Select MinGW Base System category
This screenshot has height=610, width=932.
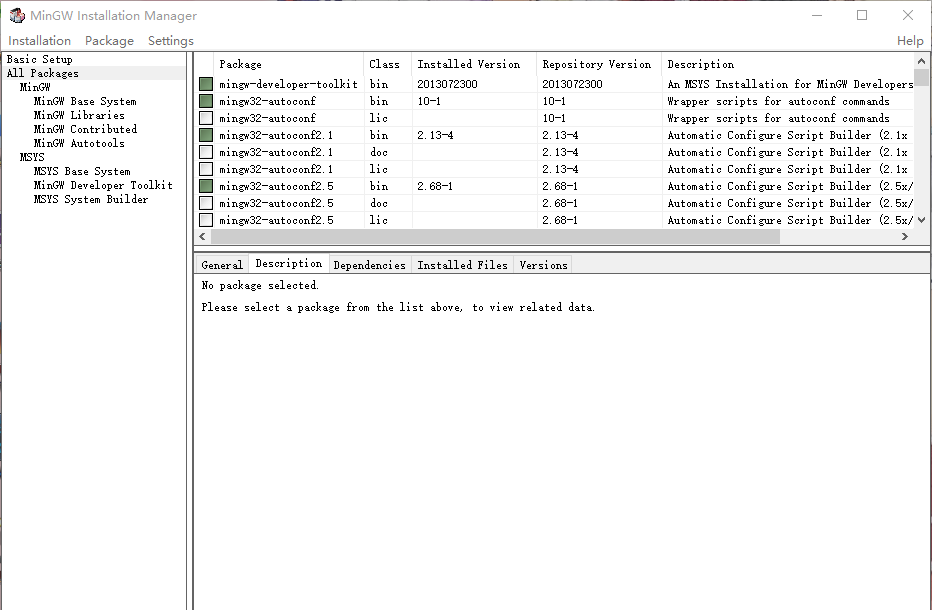pos(85,102)
